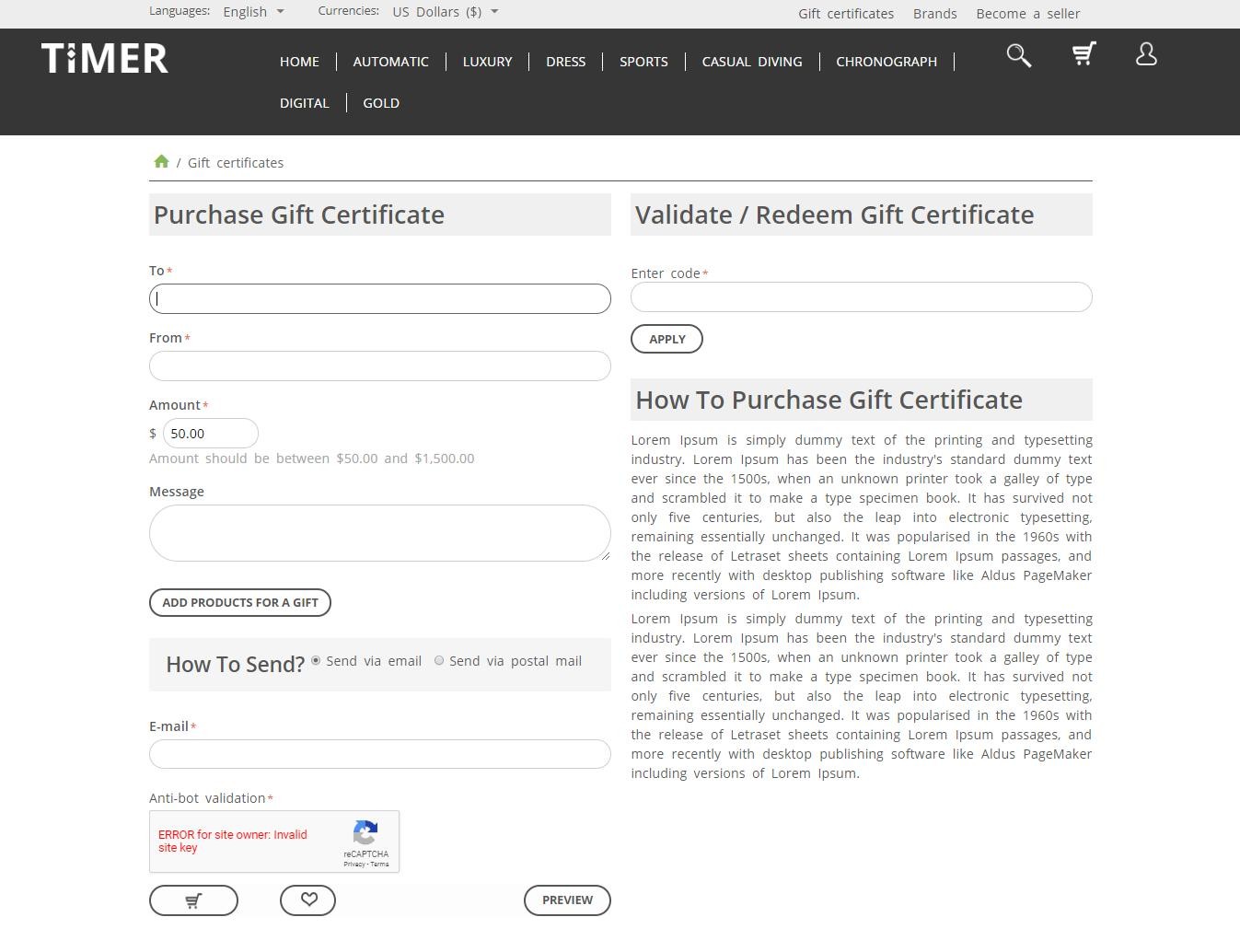The height and width of the screenshot is (952, 1240).
Task: Focus the Enter code field
Action: tap(862, 296)
